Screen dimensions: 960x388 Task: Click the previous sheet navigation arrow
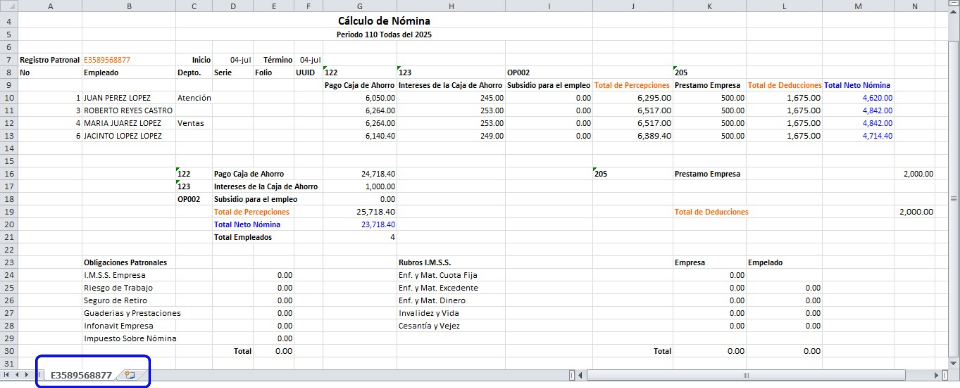(x=16, y=374)
